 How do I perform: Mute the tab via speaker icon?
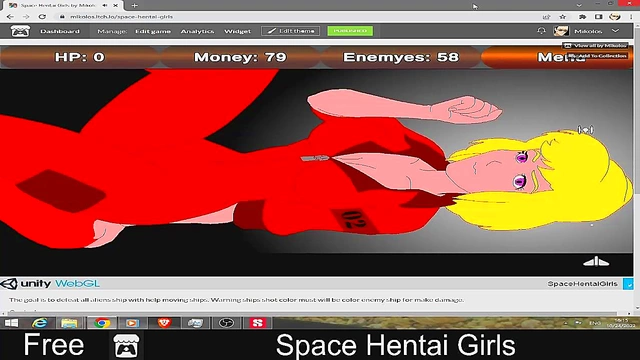coord(105,5)
